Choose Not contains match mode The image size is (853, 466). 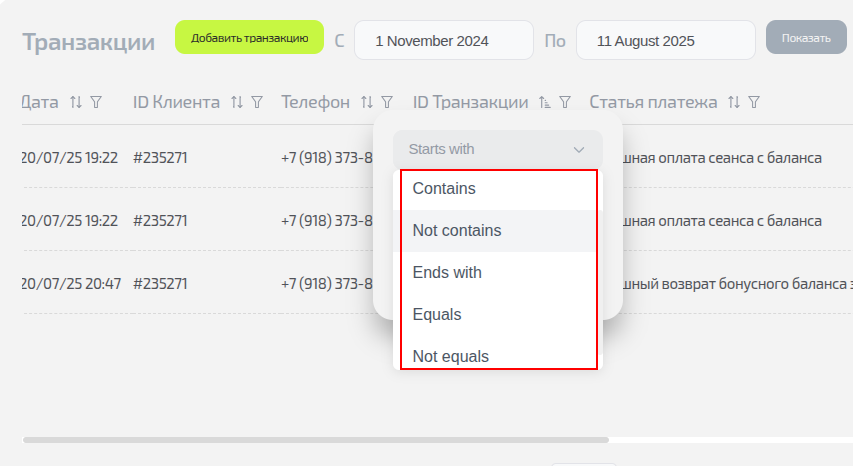(457, 230)
